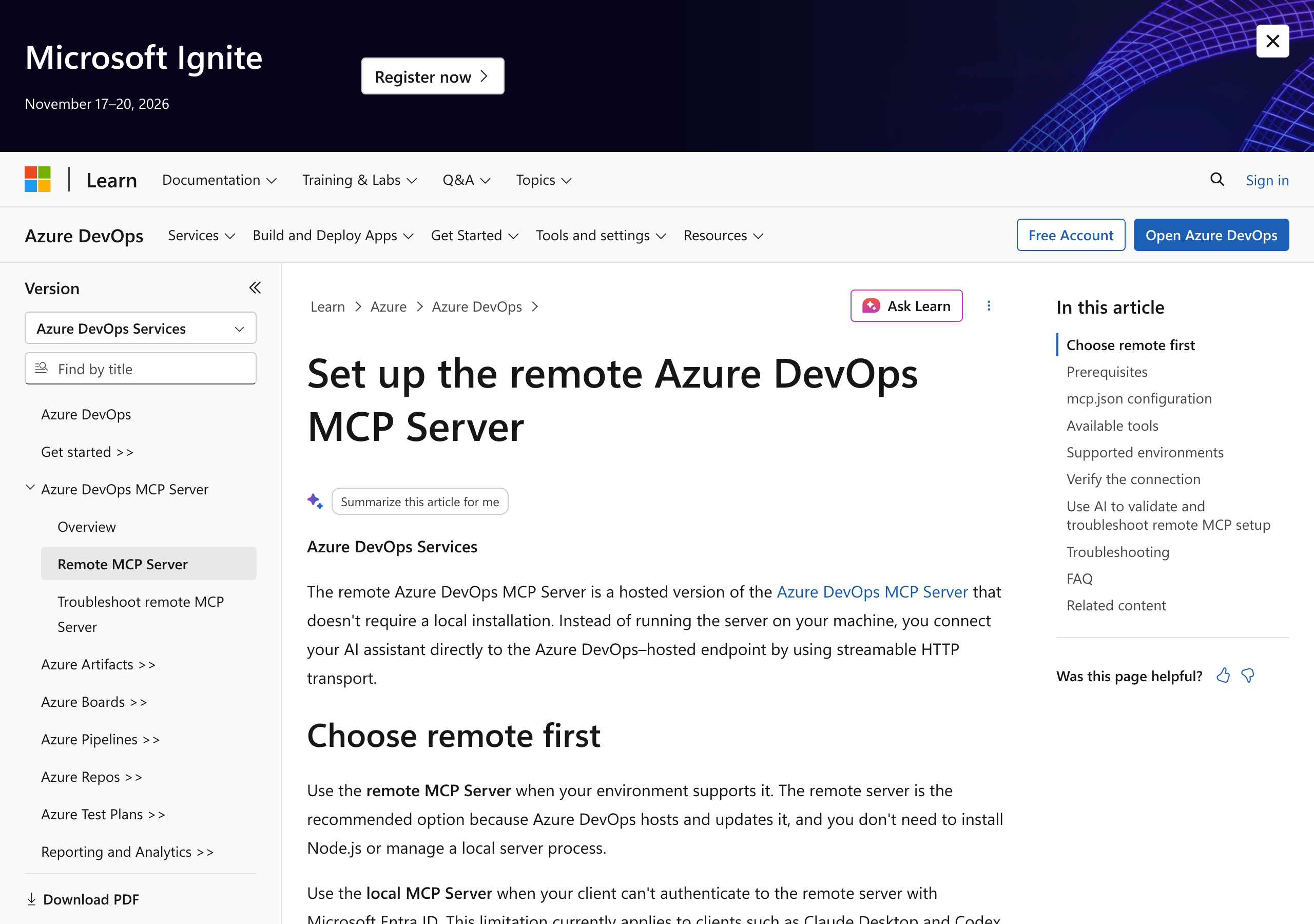Give thumbs up feedback

click(x=1223, y=676)
